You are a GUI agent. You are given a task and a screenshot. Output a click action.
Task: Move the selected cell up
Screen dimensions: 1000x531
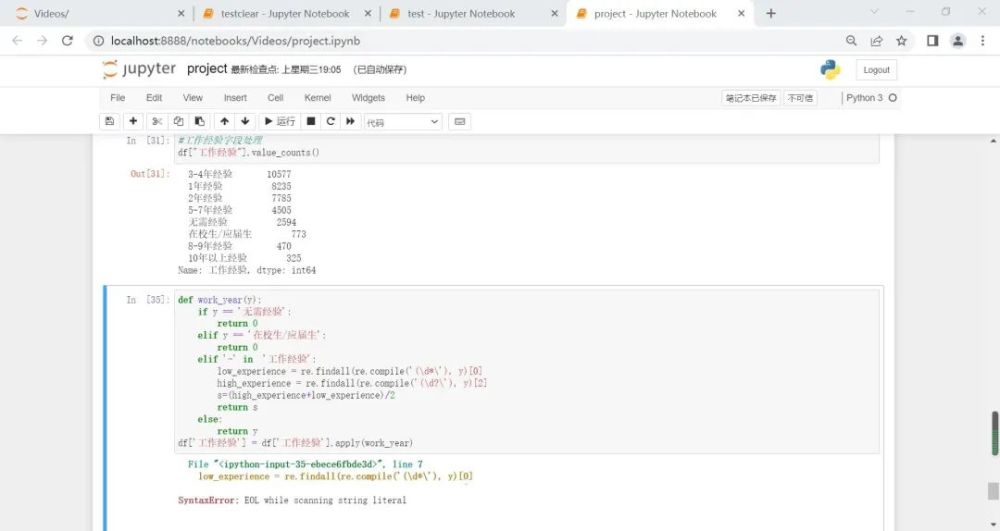pos(224,121)
